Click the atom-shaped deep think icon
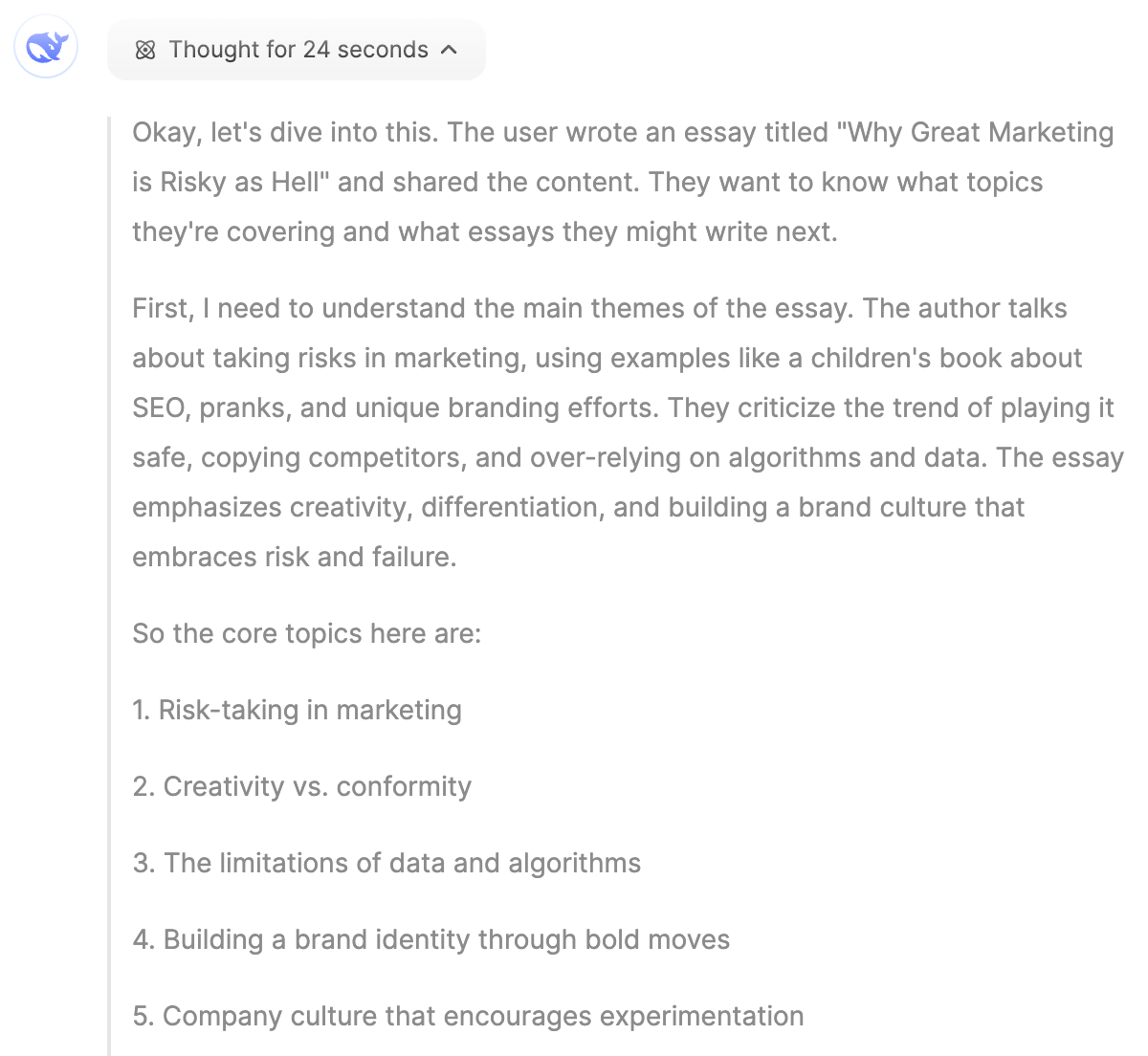 pos(145,50)
